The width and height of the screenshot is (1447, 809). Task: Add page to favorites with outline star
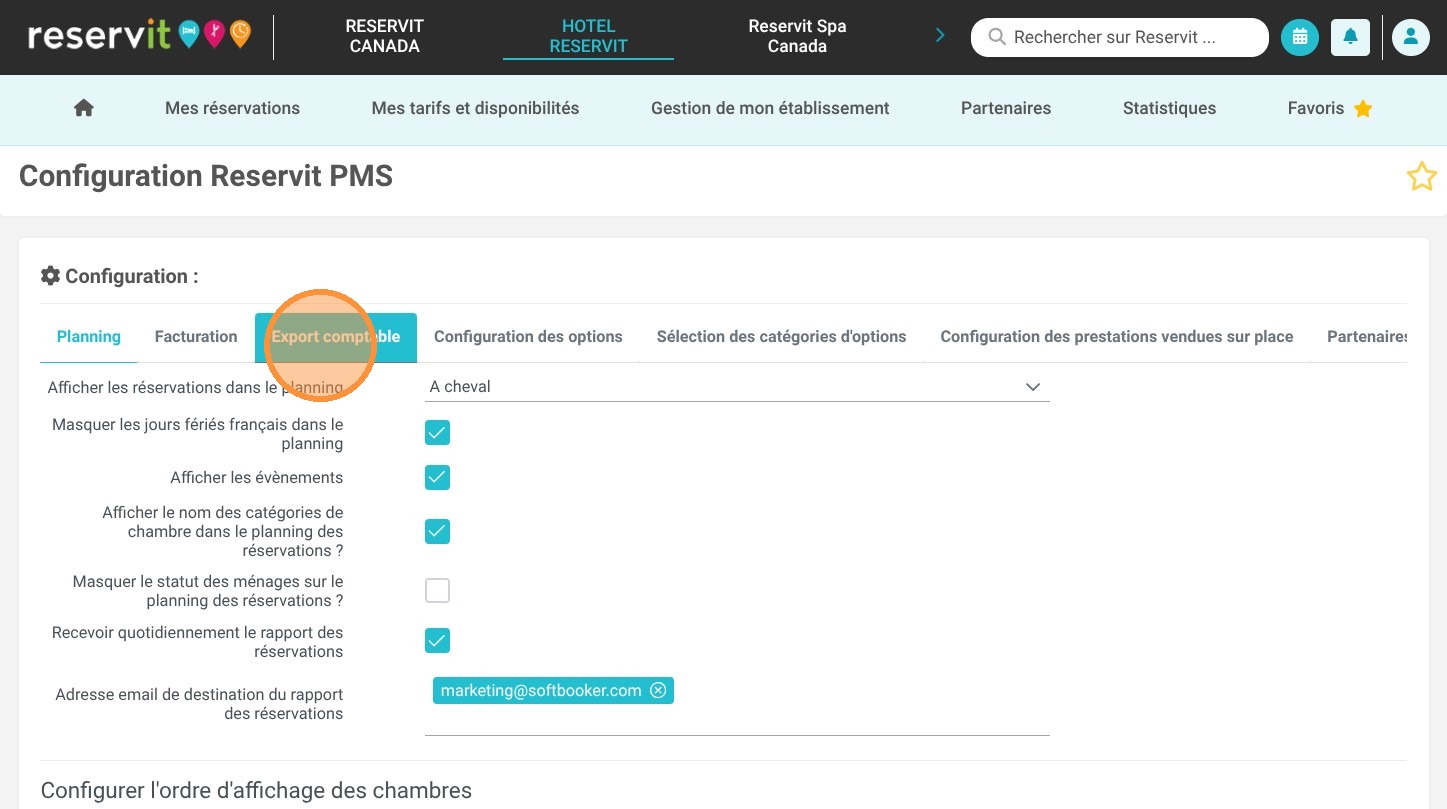1421,177
